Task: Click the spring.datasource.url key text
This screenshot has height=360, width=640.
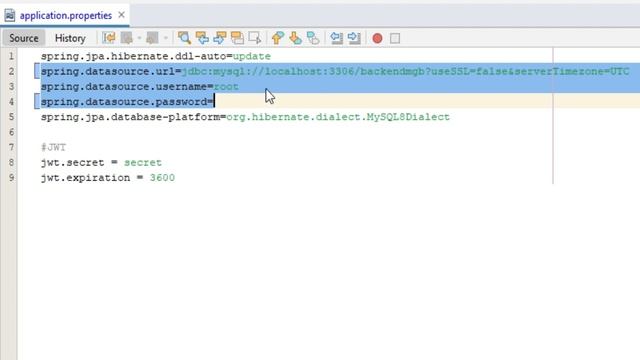Action: point(108,72)
